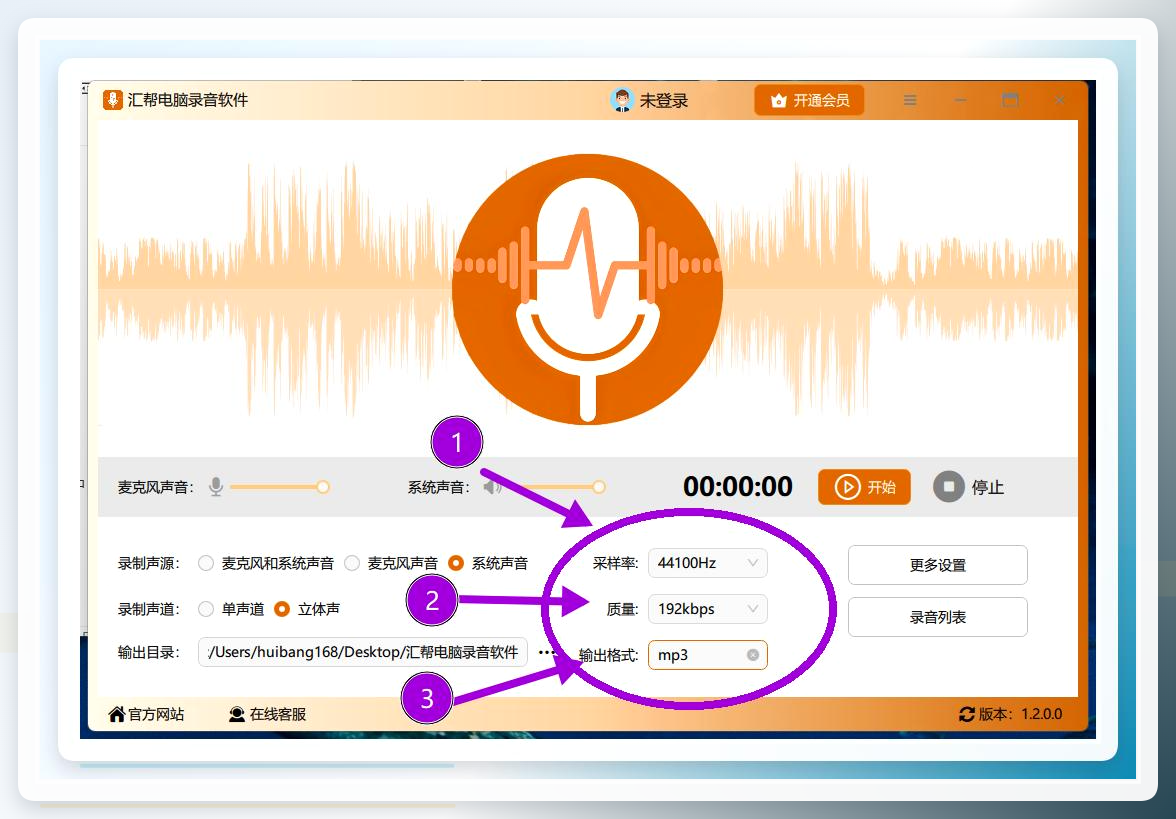Viewport: 1176px width, 819px height.
Task: Stop recording with 停止 button
Action: tap(968, 487)
